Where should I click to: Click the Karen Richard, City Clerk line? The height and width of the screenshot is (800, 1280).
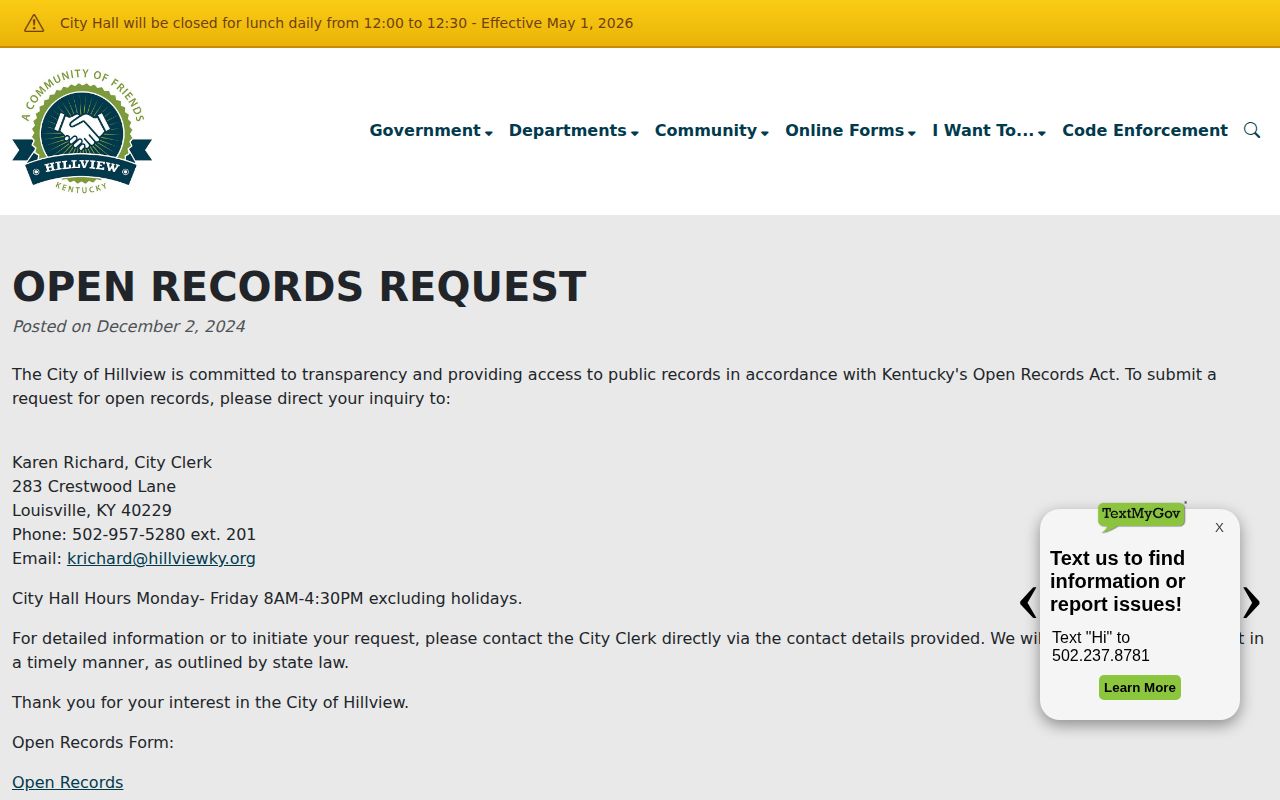point(112,462)
